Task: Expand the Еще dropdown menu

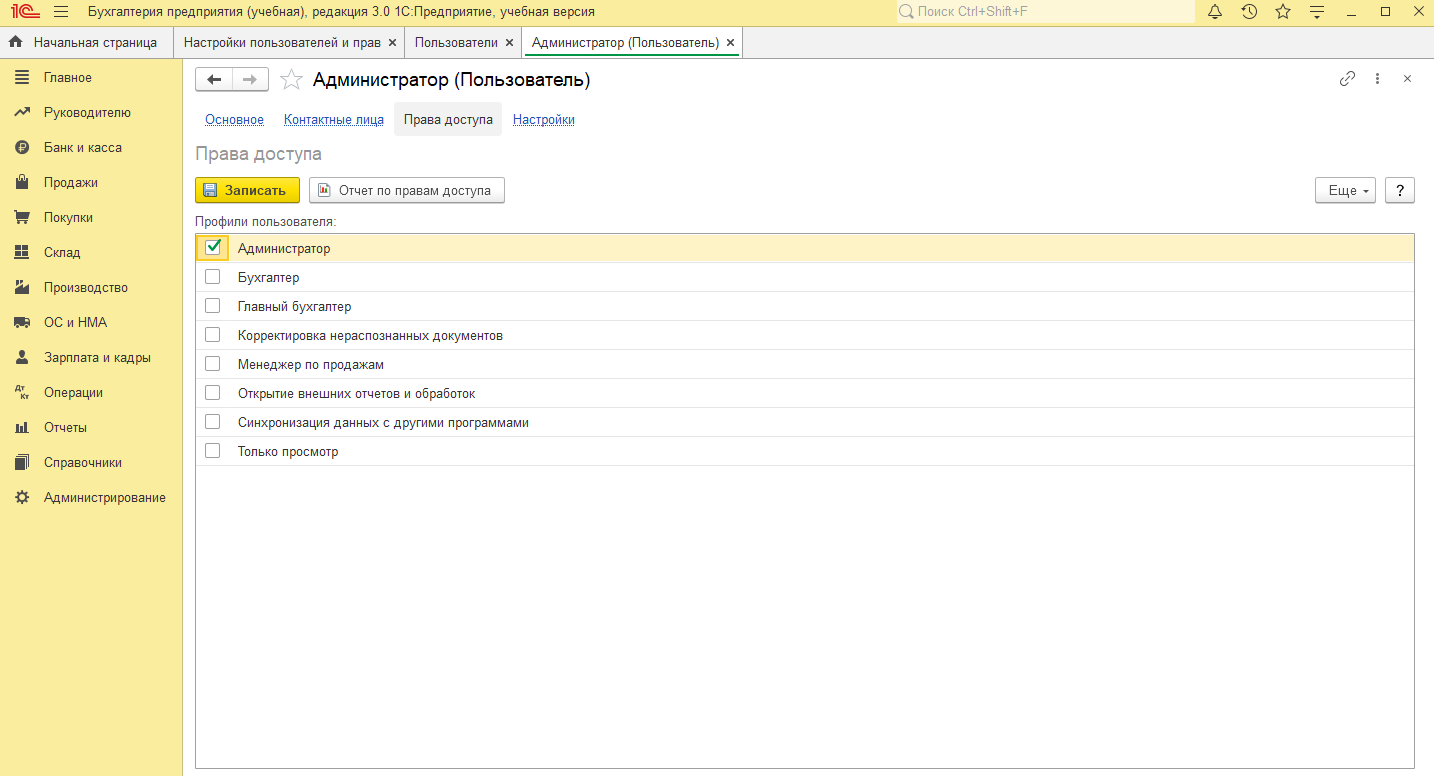Action: [1345, 190]
